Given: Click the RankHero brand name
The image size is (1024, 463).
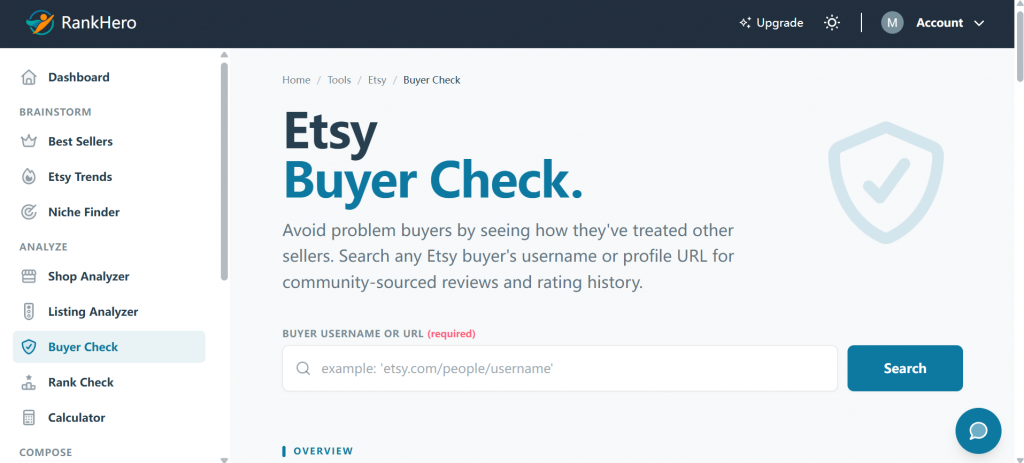Looking at the screenshot, I should pyautogui.click(x=99, y=23).
